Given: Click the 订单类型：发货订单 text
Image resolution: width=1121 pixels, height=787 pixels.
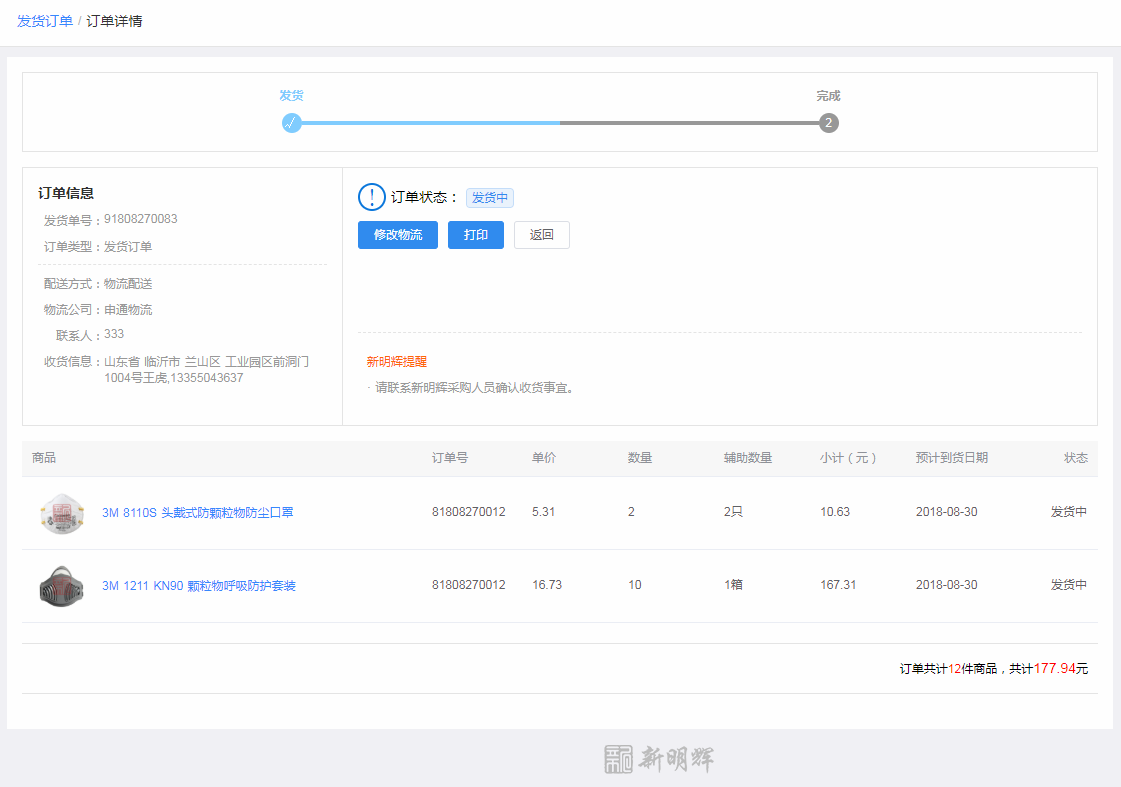Looking at the screenshot, I should click(98, 247).
